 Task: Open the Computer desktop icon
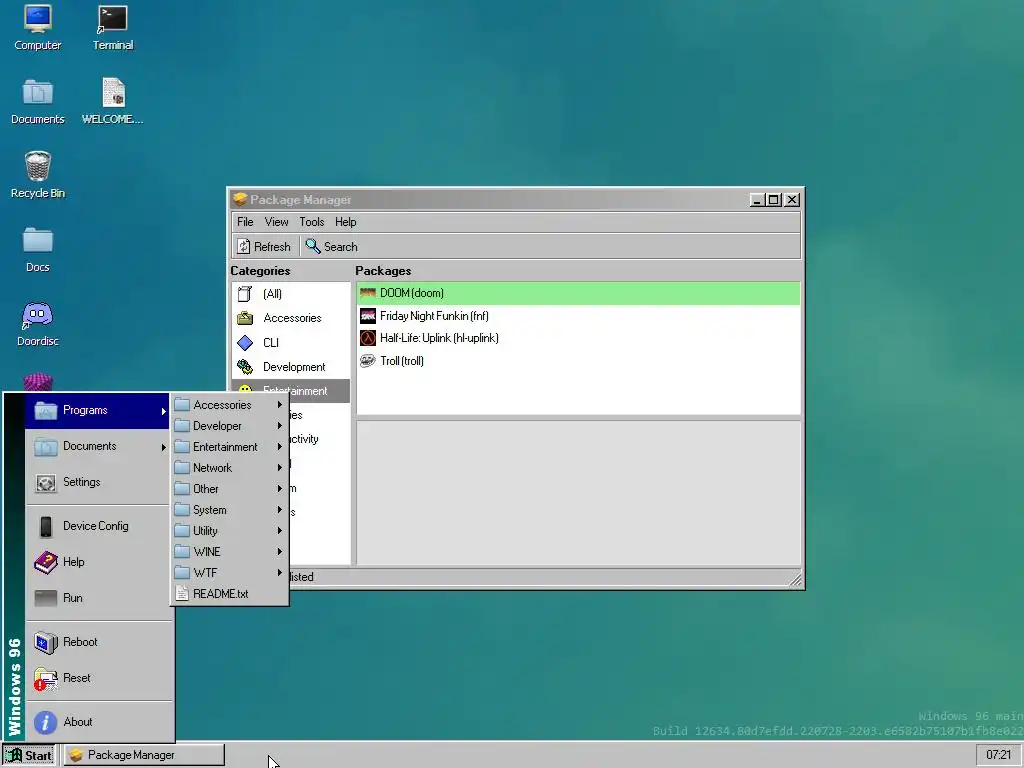point(37,27)
